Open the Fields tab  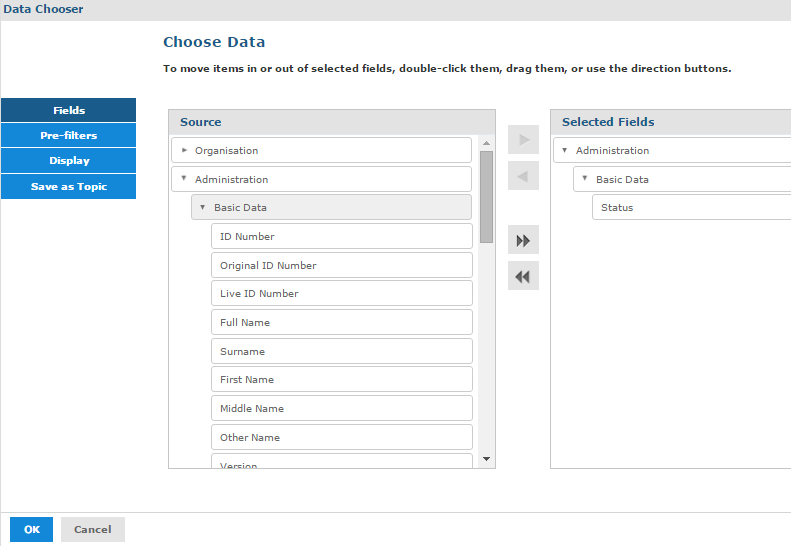69,111
